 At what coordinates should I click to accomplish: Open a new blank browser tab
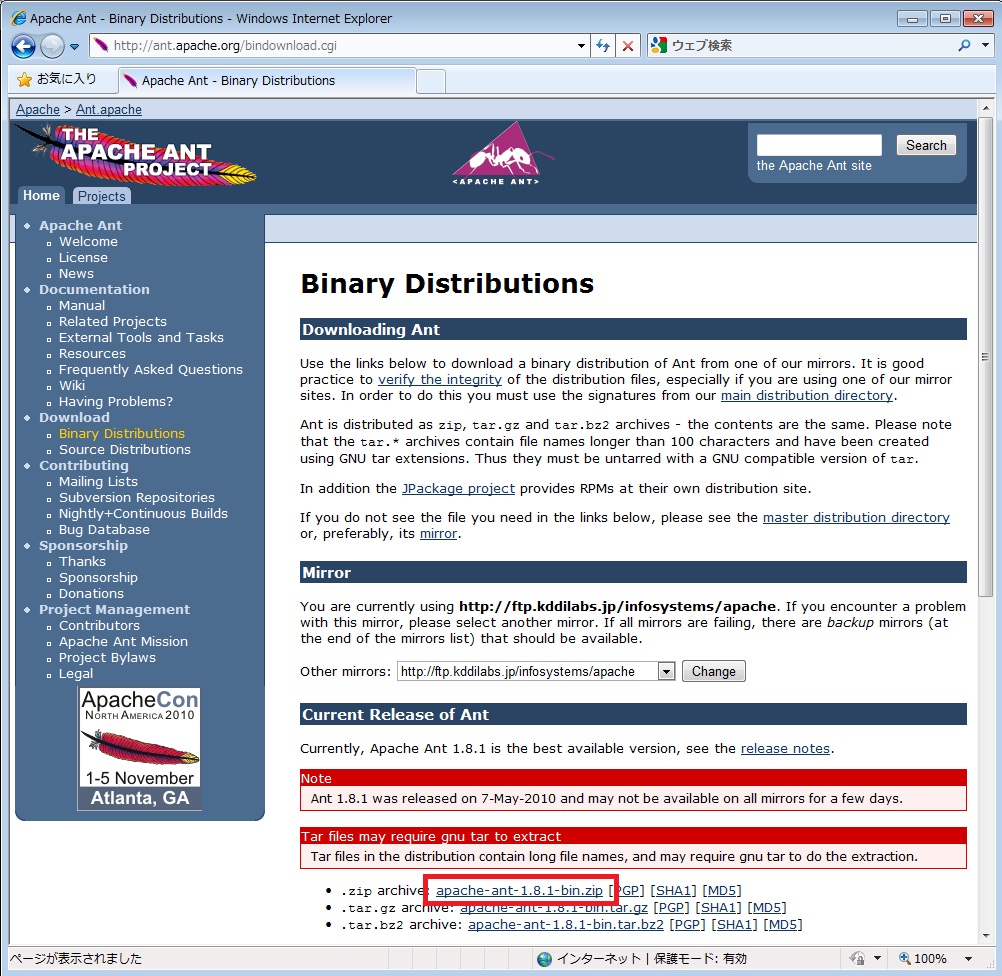tap(431, 82)
